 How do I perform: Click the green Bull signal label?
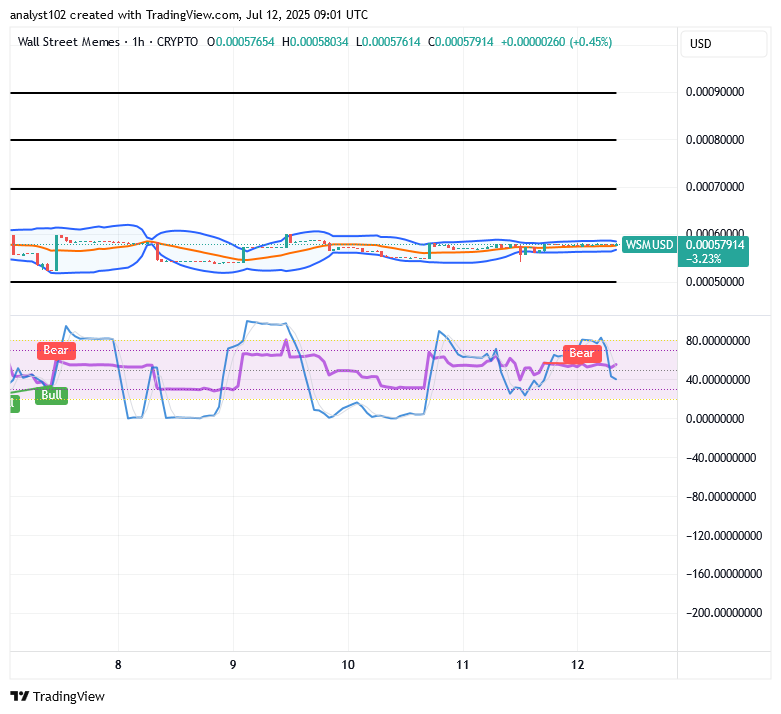click(52, 395)
